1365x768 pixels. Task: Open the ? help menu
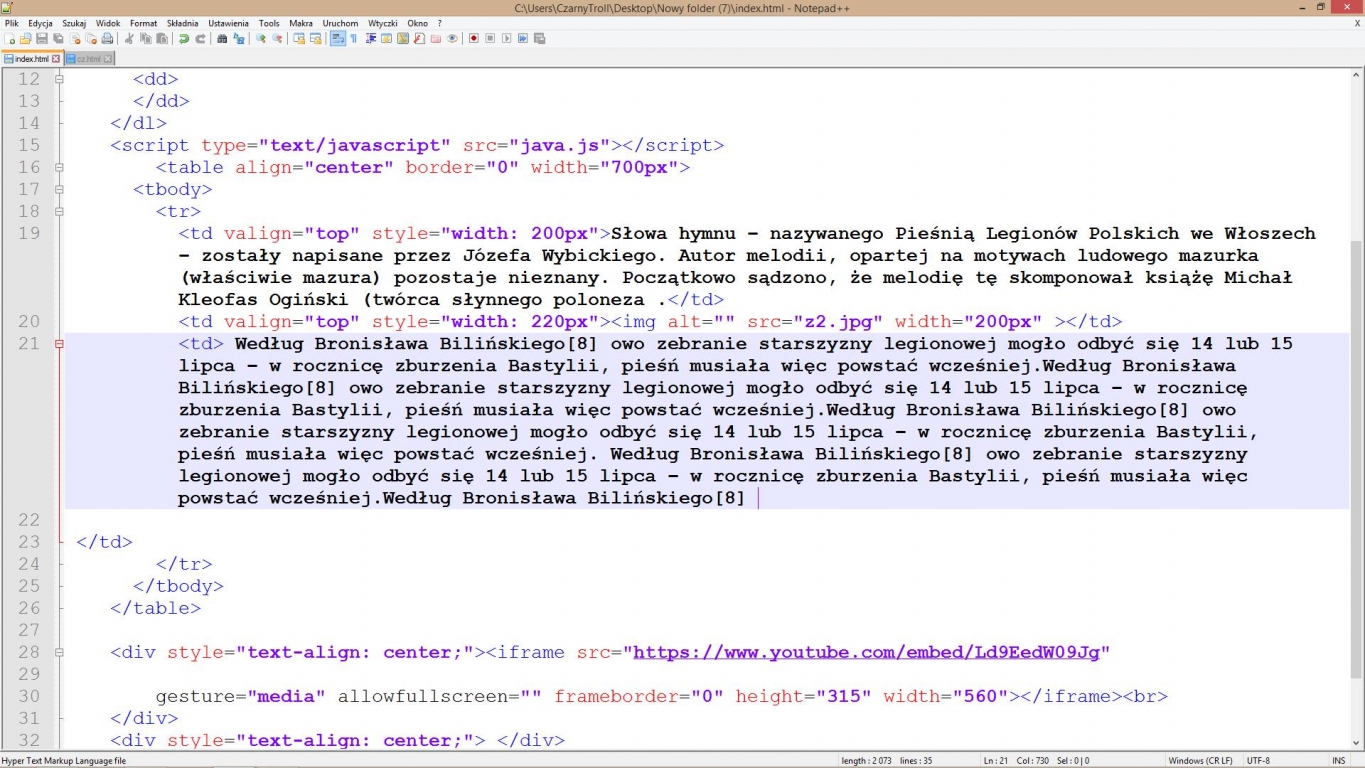[440, 23]
